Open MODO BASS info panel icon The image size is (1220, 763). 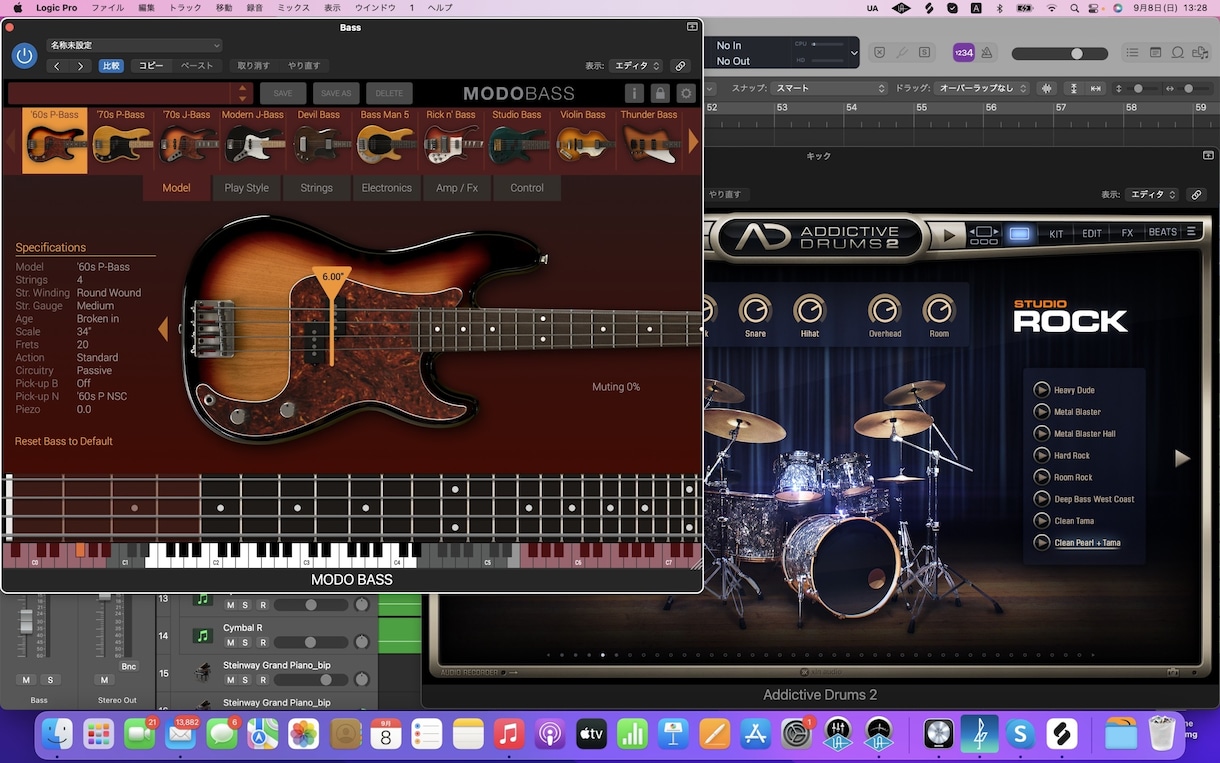click(x=634, y=93)
